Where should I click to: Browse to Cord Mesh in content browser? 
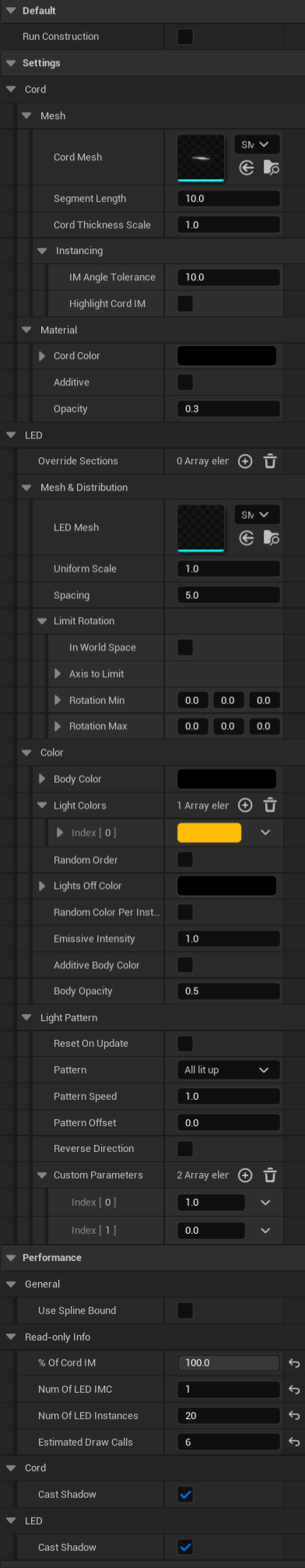click(271, 167)
